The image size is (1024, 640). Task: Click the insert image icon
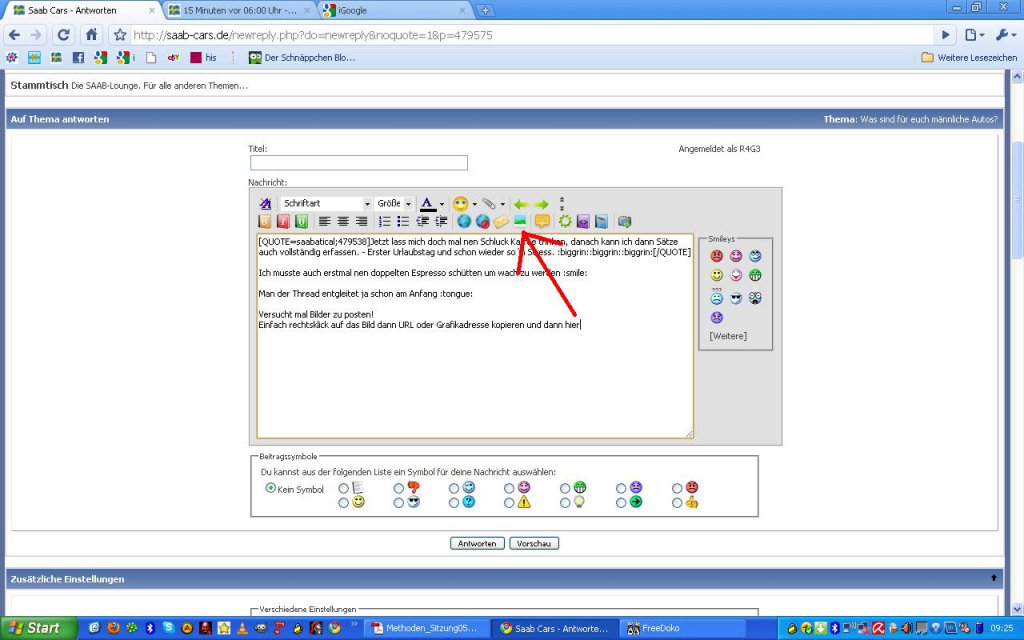(x=520, y=221)
